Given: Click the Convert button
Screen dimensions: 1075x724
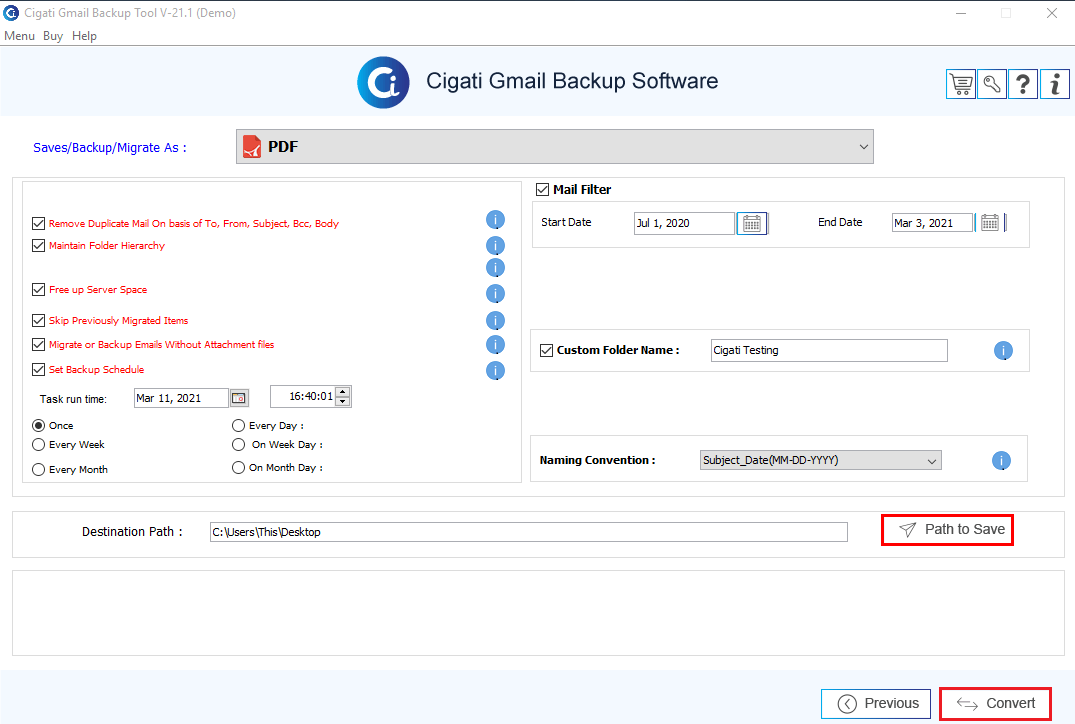Looking at the screenshot, I should tap(995, 703).
